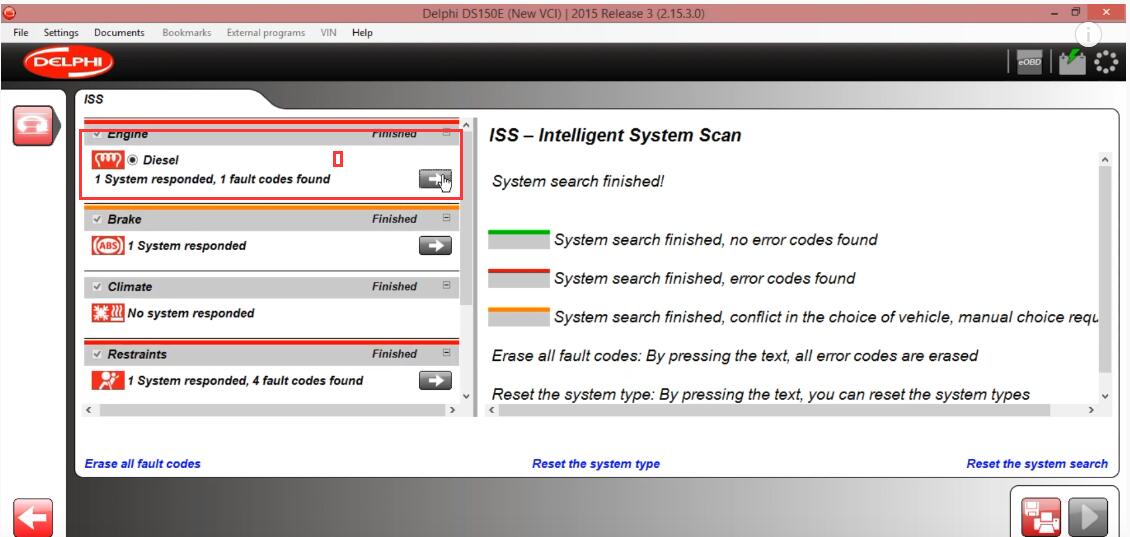
Task: Click system list horizontal scroll right arrow
Action: click(x=452, y=409)
